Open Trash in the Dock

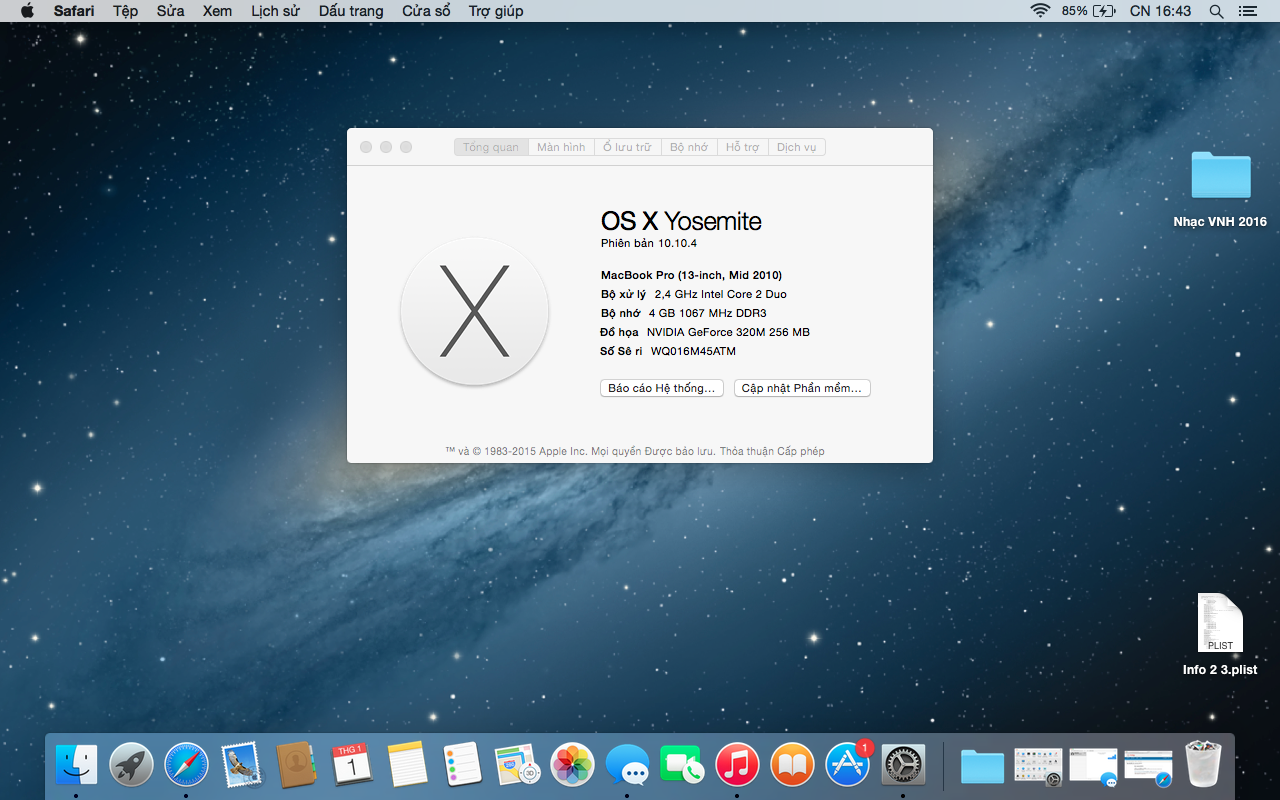pos(1203,765)
